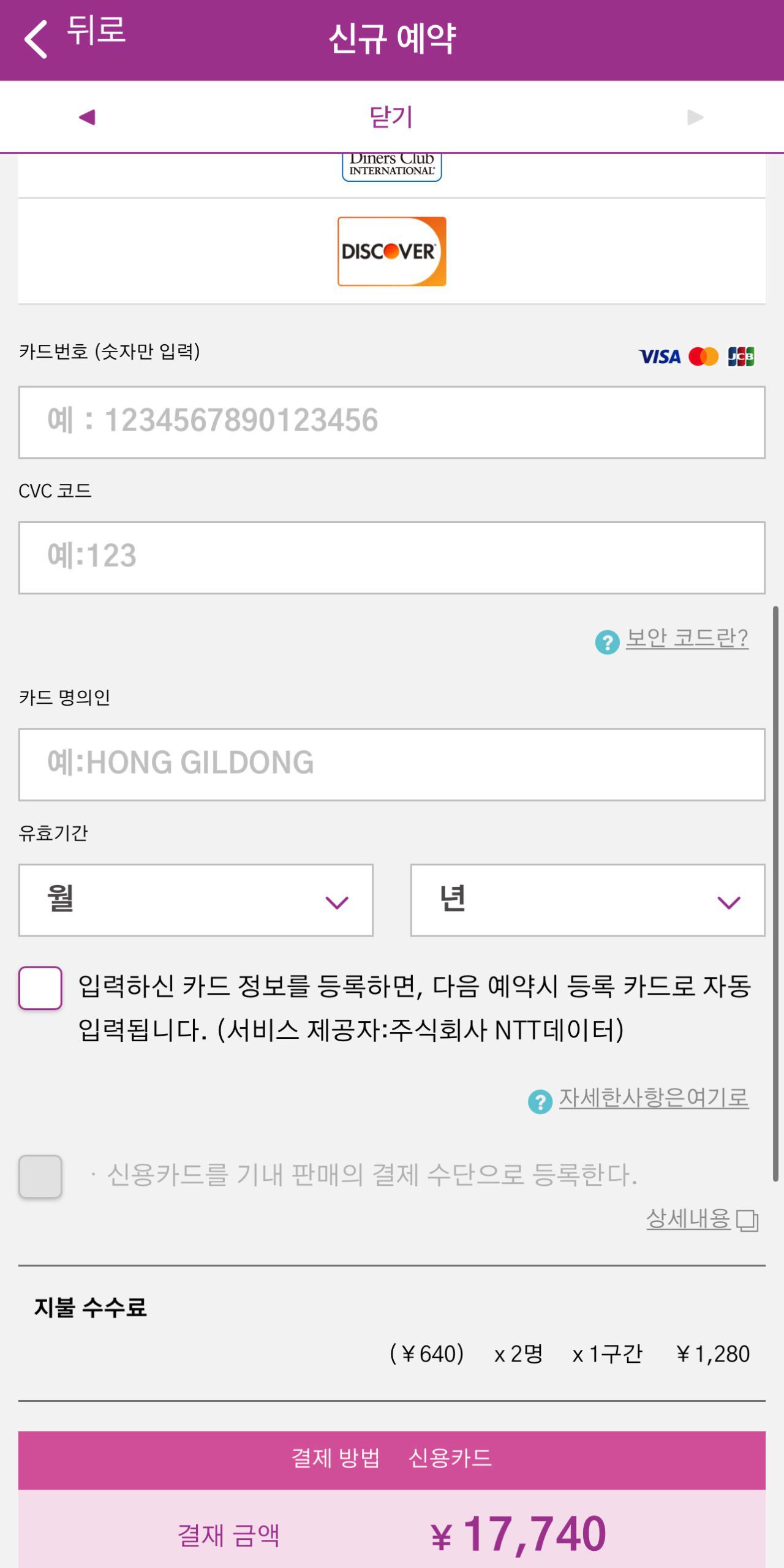Select the Discover card logo
784x1568 pixels.
click(392, 251)
